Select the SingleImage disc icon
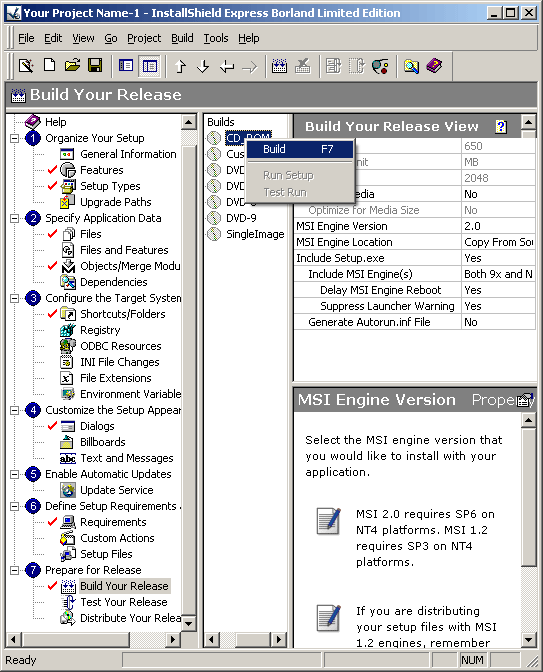This screenshot has width=543, height=672. 213,234
